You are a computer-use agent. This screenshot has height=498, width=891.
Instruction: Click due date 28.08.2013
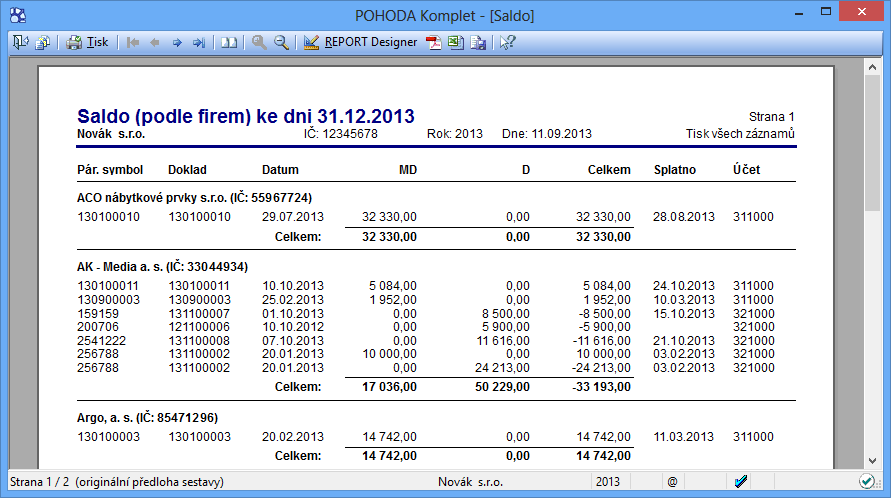coord(684,217)
